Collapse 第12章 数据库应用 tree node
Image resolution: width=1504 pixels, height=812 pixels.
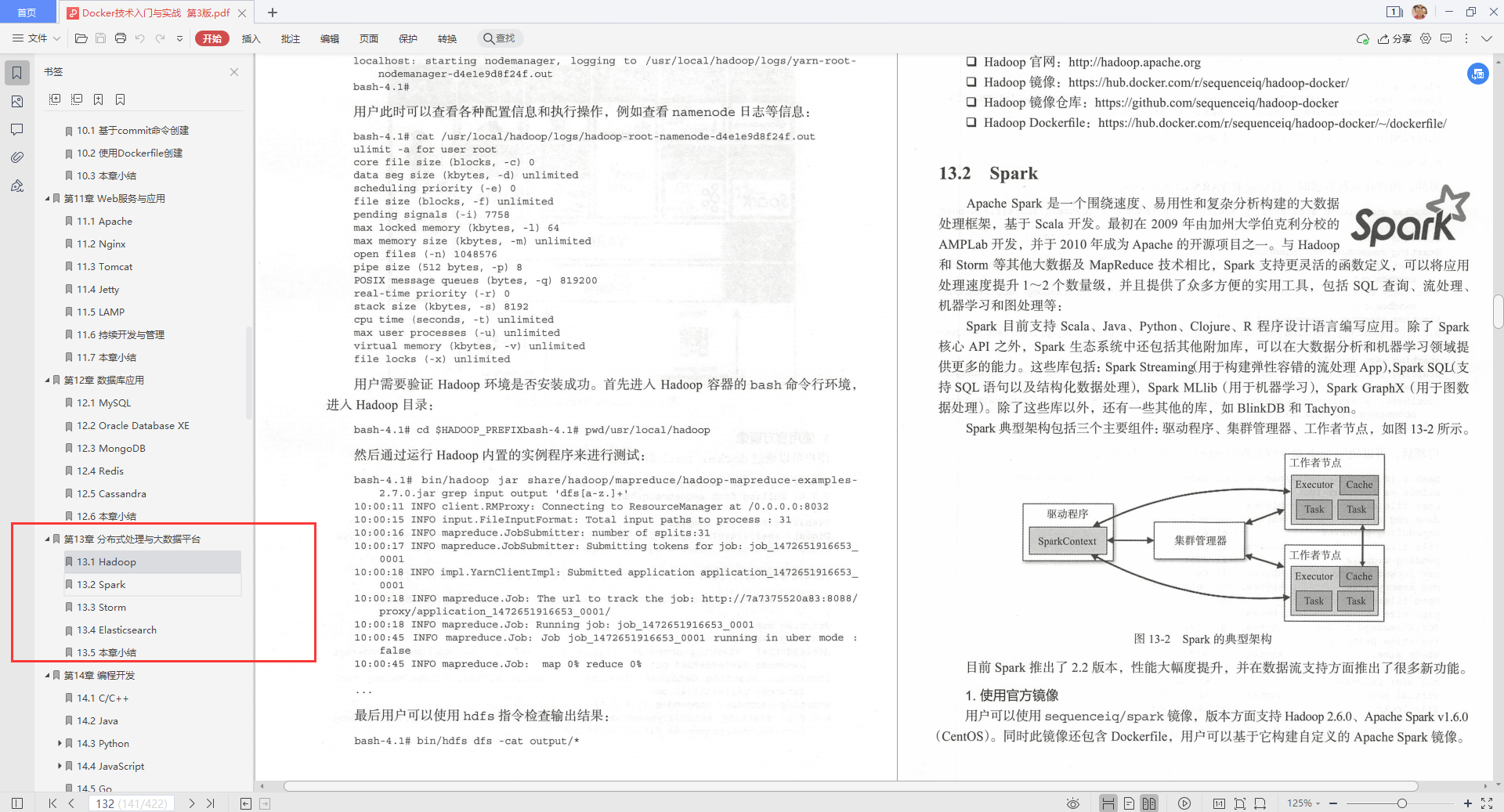[48, 381]
